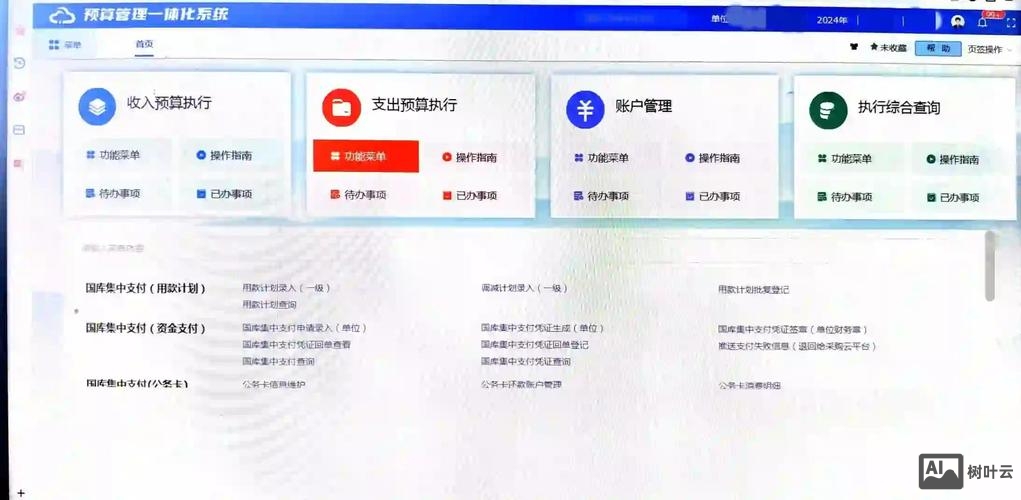Open the user avatar icon in header

coord(957,21)
